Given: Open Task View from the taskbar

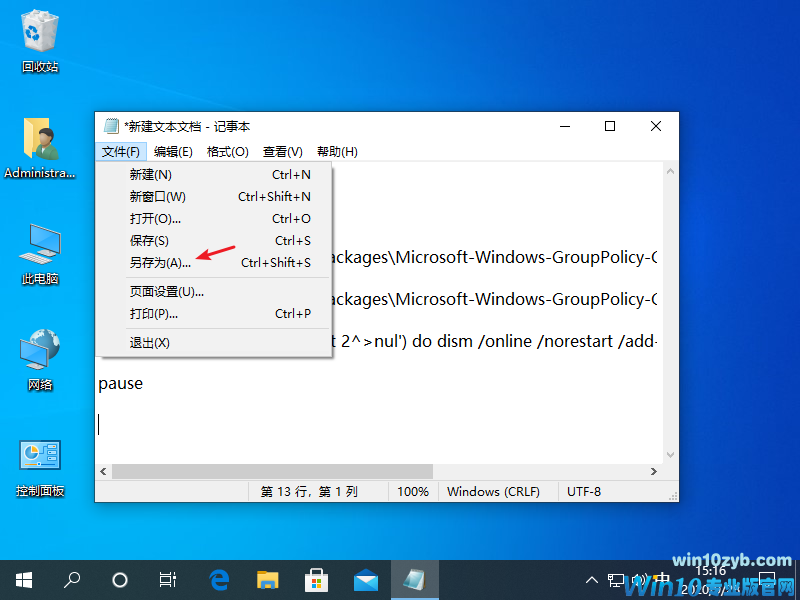Looking at the screenshot, I should pos(167,580).
